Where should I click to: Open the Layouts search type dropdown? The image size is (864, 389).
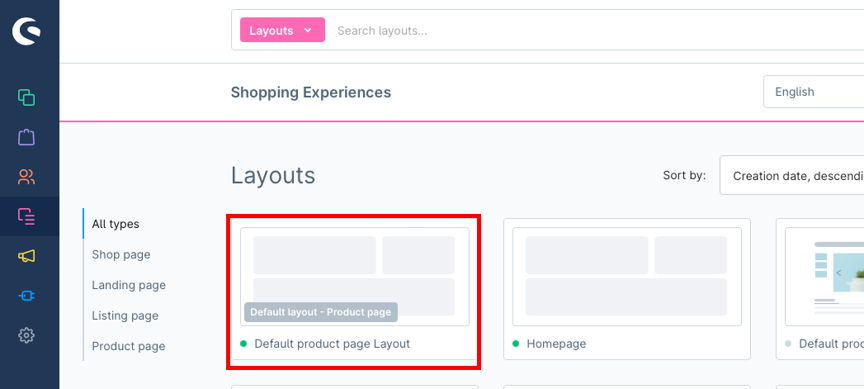tap(282, 30)
